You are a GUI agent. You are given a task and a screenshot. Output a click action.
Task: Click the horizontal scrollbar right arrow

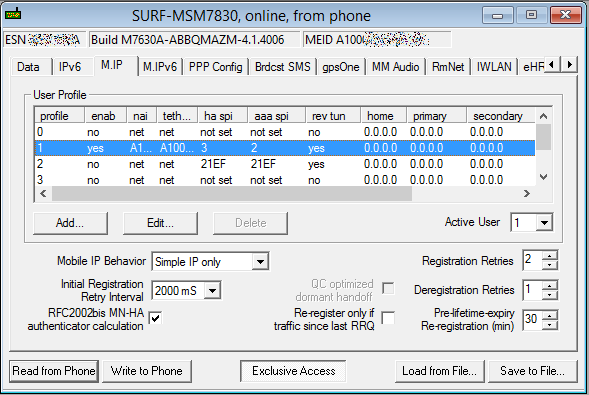point(527,193)
